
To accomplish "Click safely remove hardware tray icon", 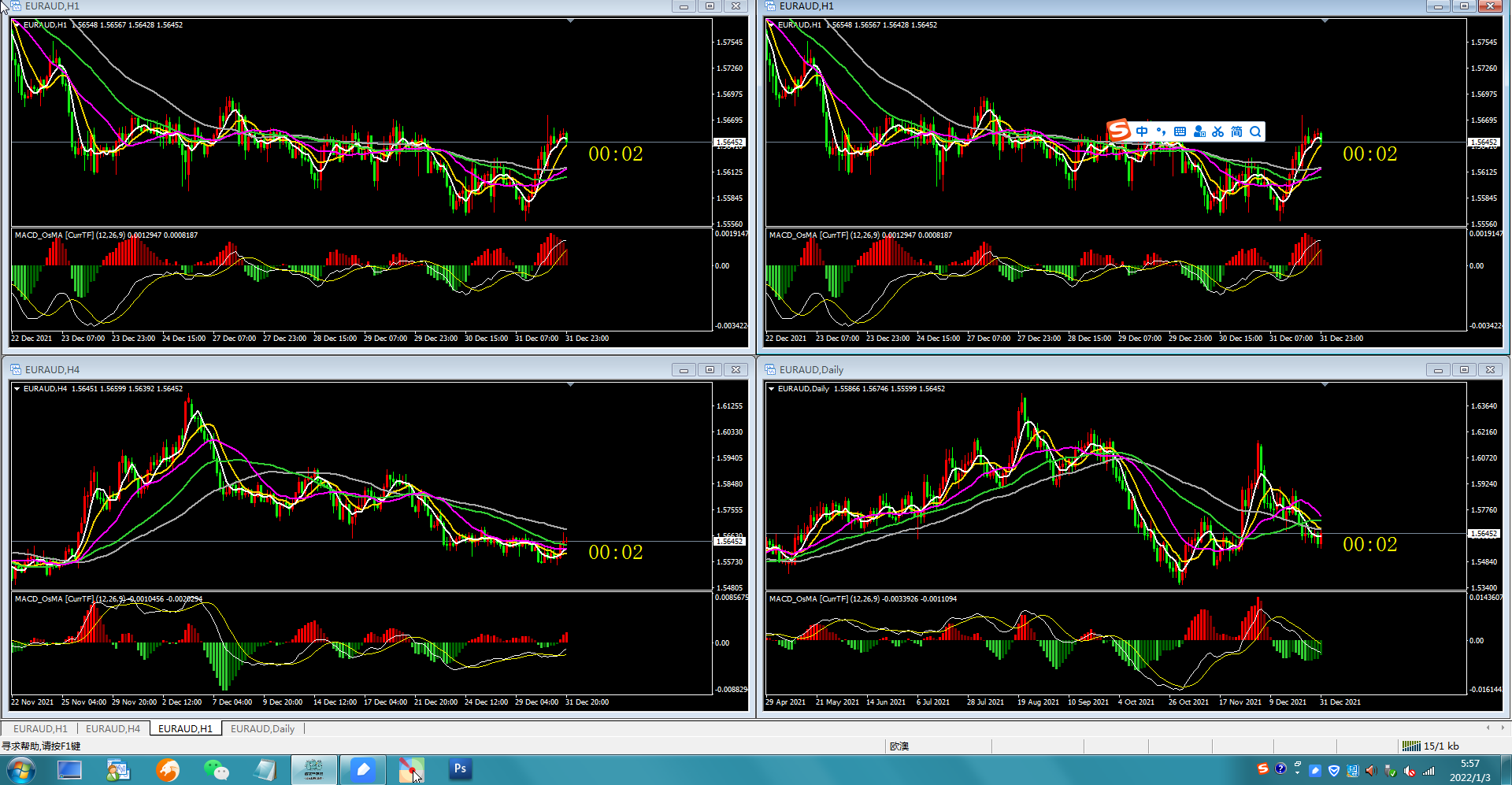I will coord(1391,771).
